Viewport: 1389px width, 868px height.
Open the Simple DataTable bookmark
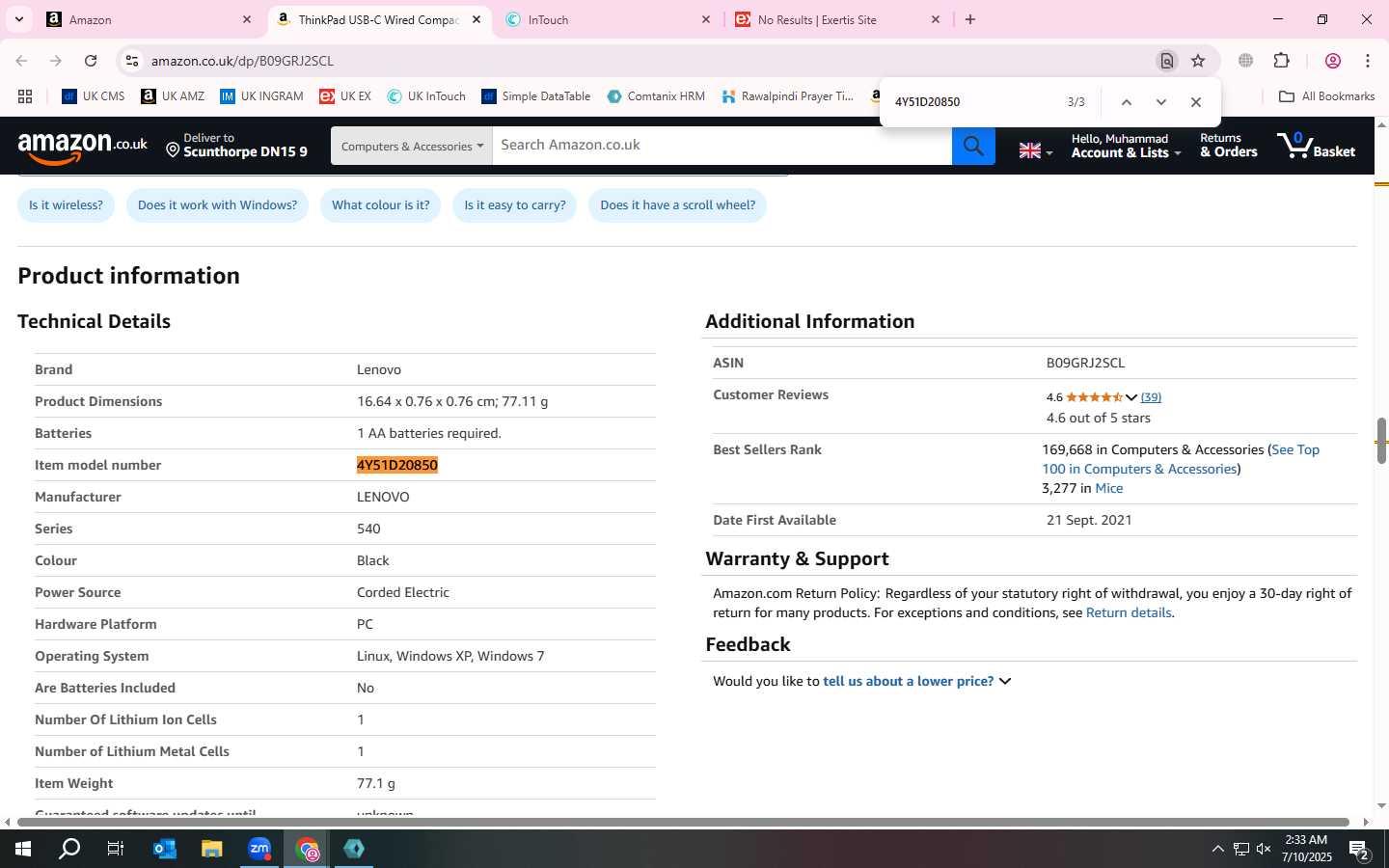[536, 96]
